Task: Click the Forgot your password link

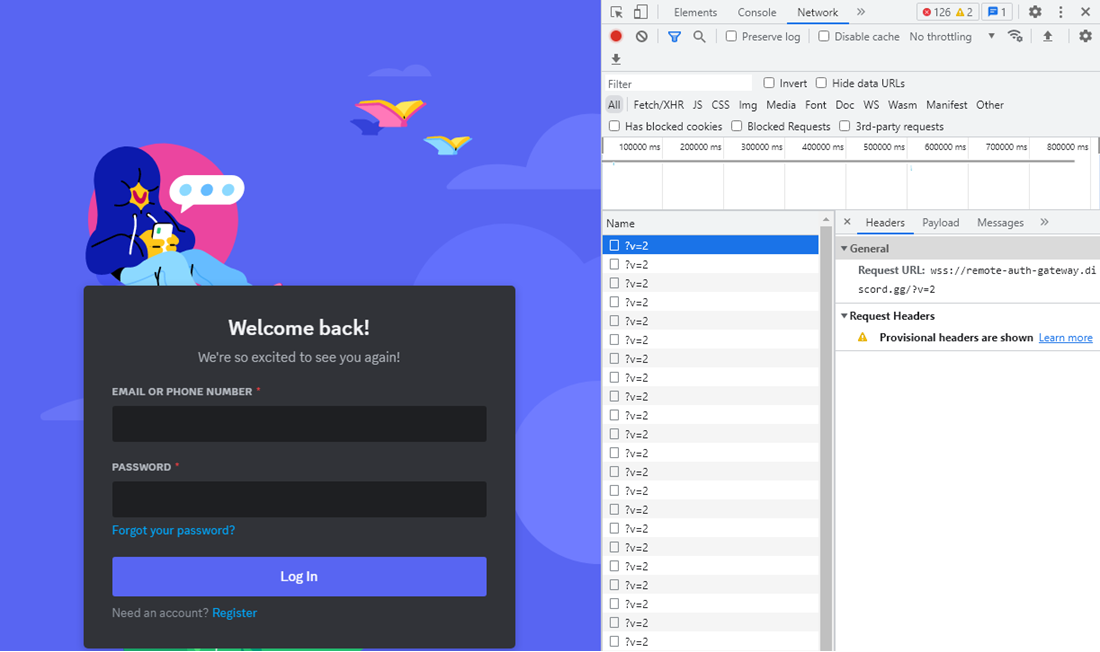Action: 173,530
